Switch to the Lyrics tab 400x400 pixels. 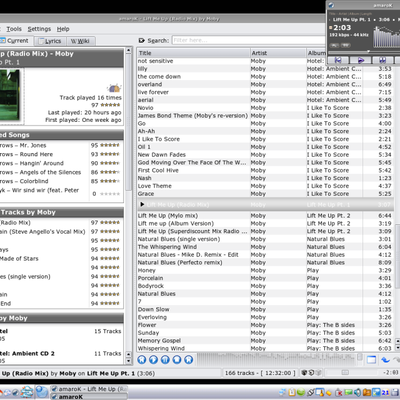[x=50, y=41]
